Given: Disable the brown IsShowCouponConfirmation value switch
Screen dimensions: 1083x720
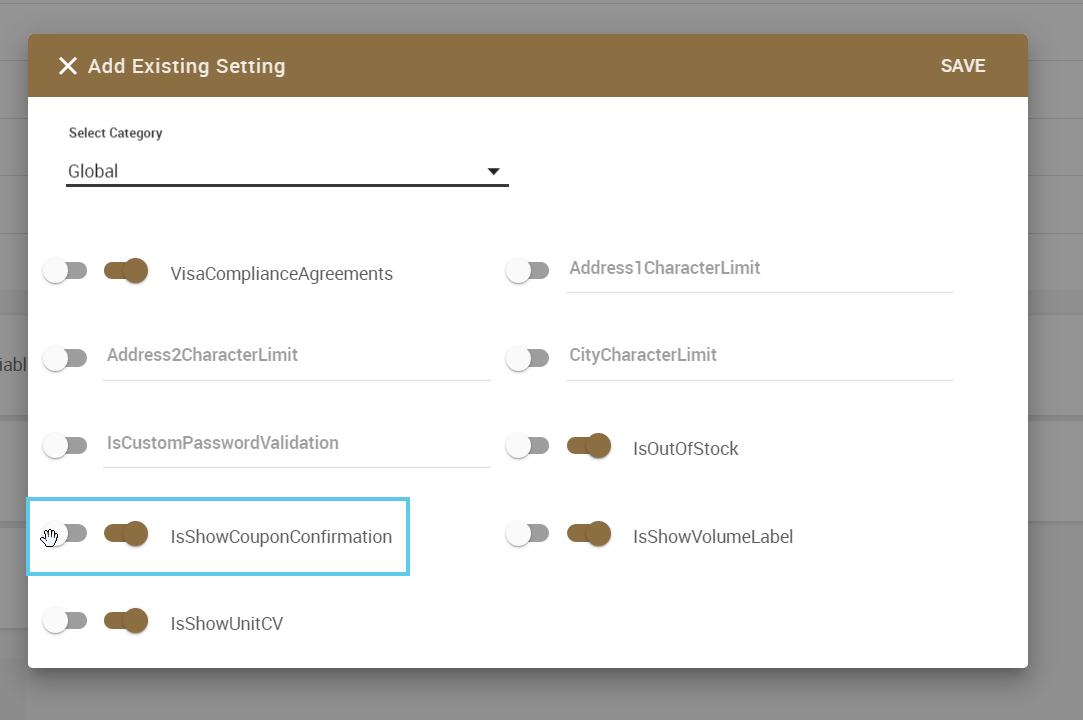Looking at the screenshot, I should [x=127, y=534].
